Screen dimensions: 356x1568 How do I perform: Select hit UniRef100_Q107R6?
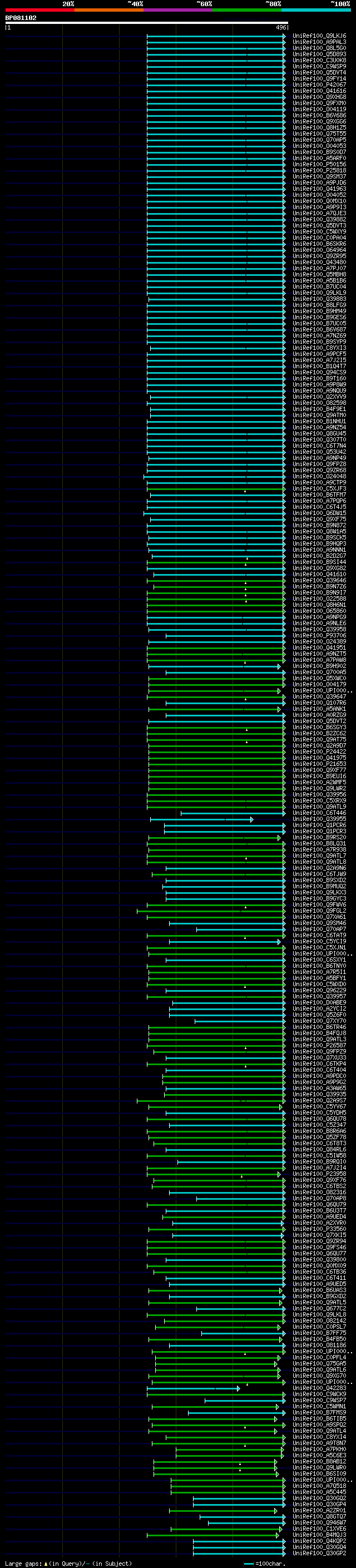[x=319, y=703]
